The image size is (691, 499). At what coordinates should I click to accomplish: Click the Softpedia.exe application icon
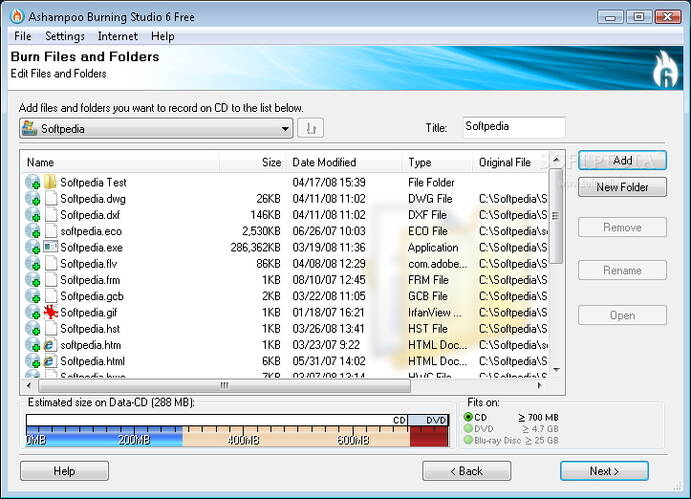[x=50, y=247]
